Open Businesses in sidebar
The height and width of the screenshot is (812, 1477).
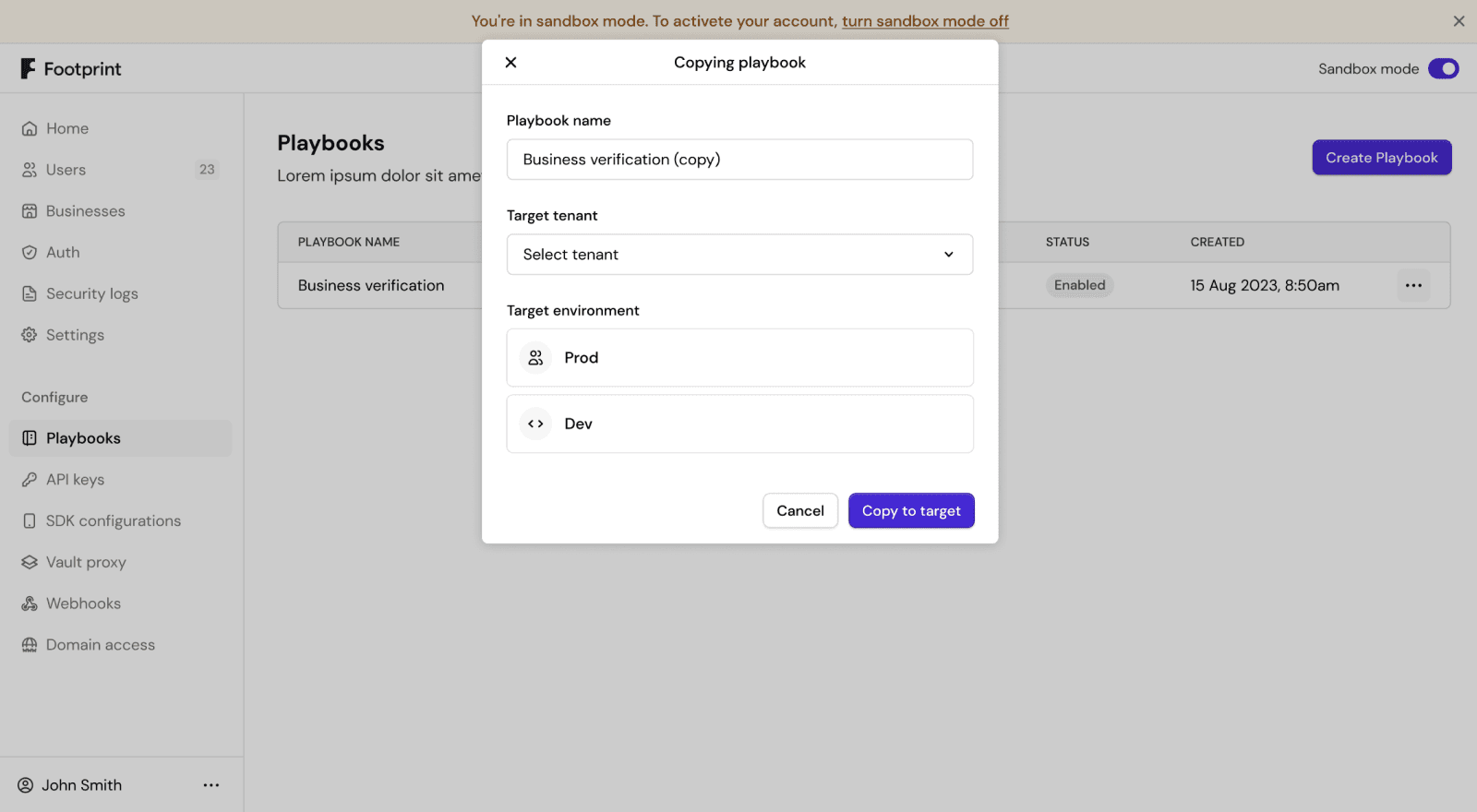[120, 211]
